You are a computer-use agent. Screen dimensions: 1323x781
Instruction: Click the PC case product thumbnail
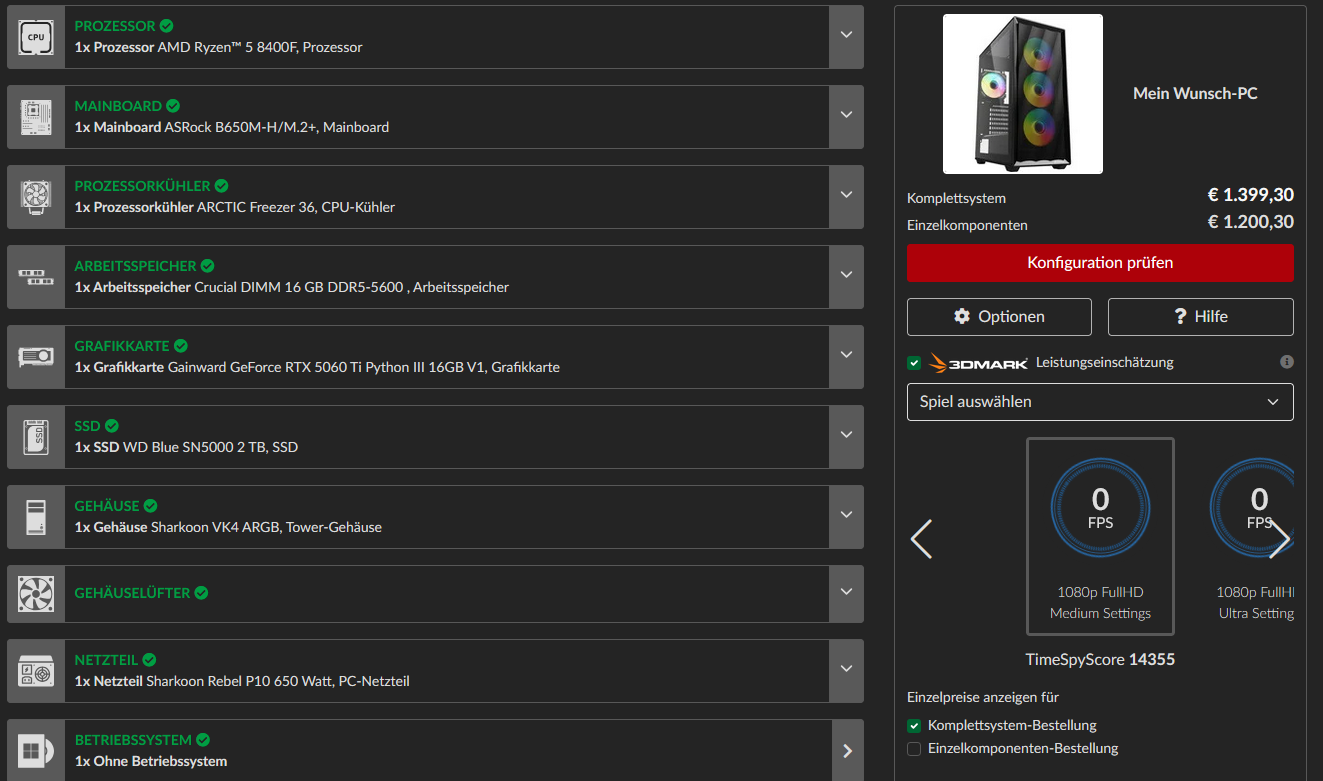[1023, 94]
